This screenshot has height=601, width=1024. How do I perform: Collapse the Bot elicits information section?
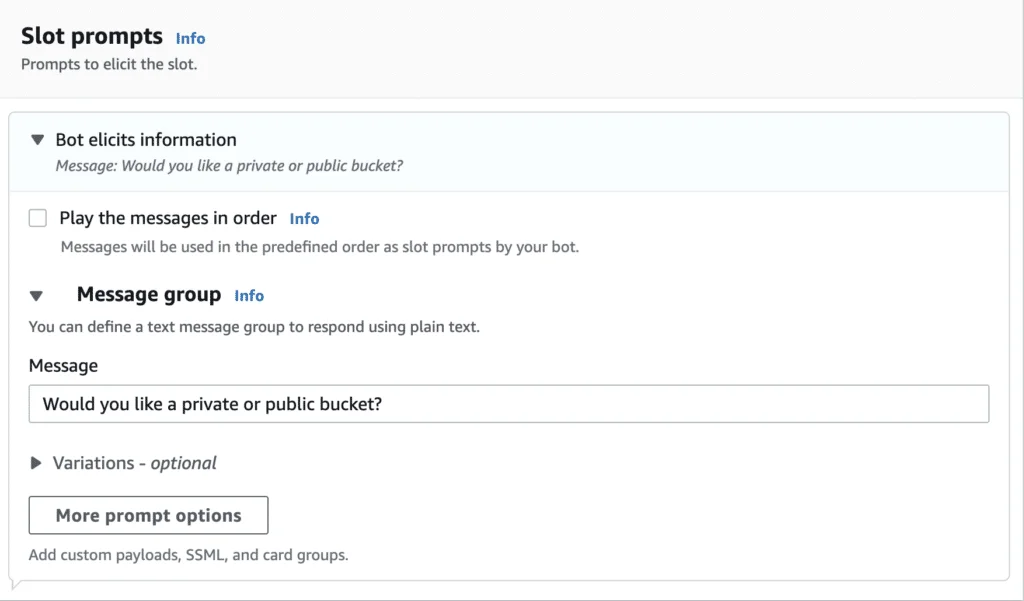coord(38,140)
